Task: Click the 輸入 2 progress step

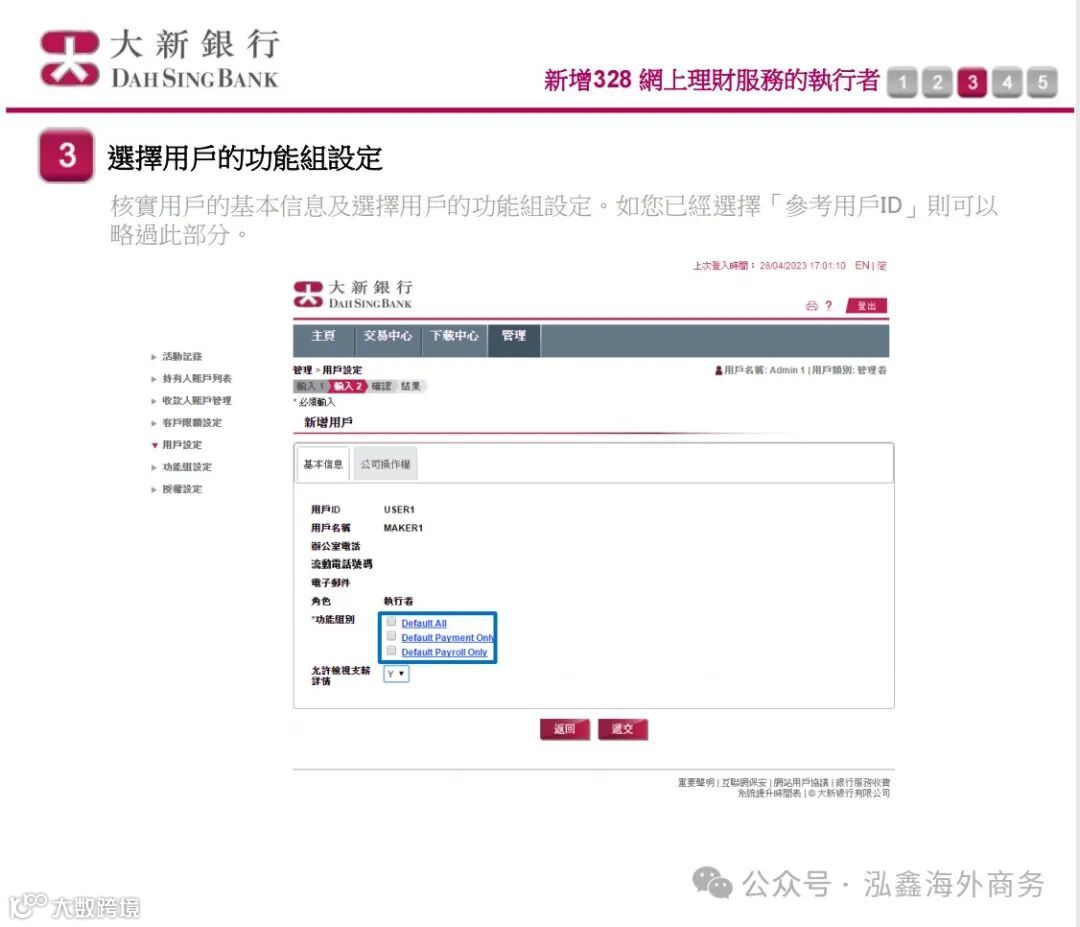Action: click(x=348, y=386)
